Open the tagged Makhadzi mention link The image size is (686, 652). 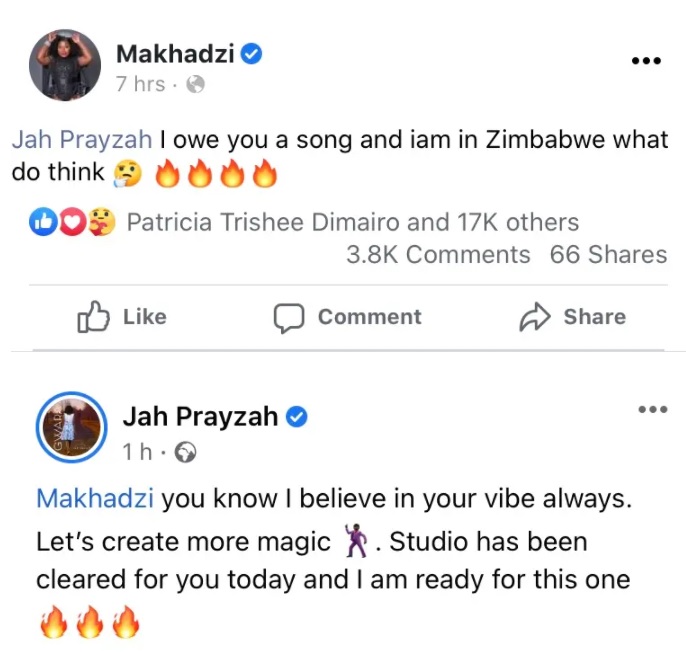coord(95,498)
